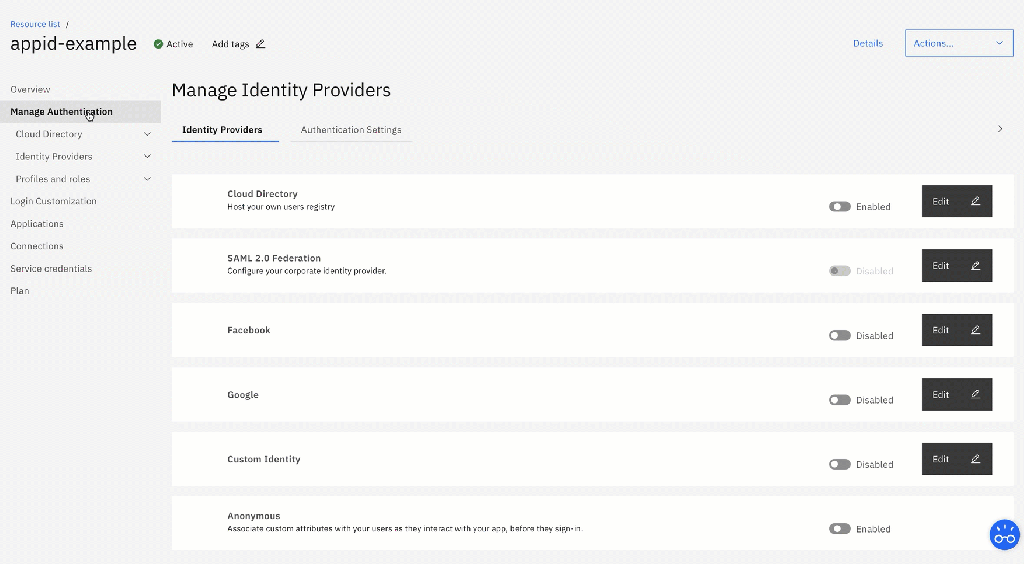Toggle the Cloud Directory provider switch
Viewport: 1024px width, 564px height.
(x=839, y=207)
